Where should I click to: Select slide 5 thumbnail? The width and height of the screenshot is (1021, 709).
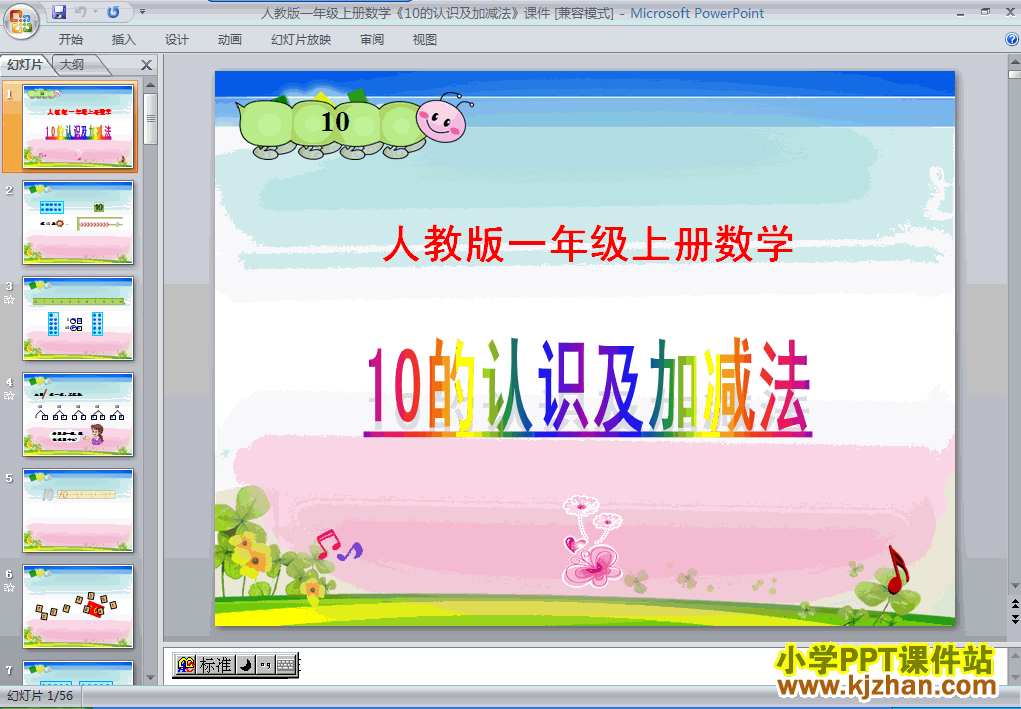point(77,510)
